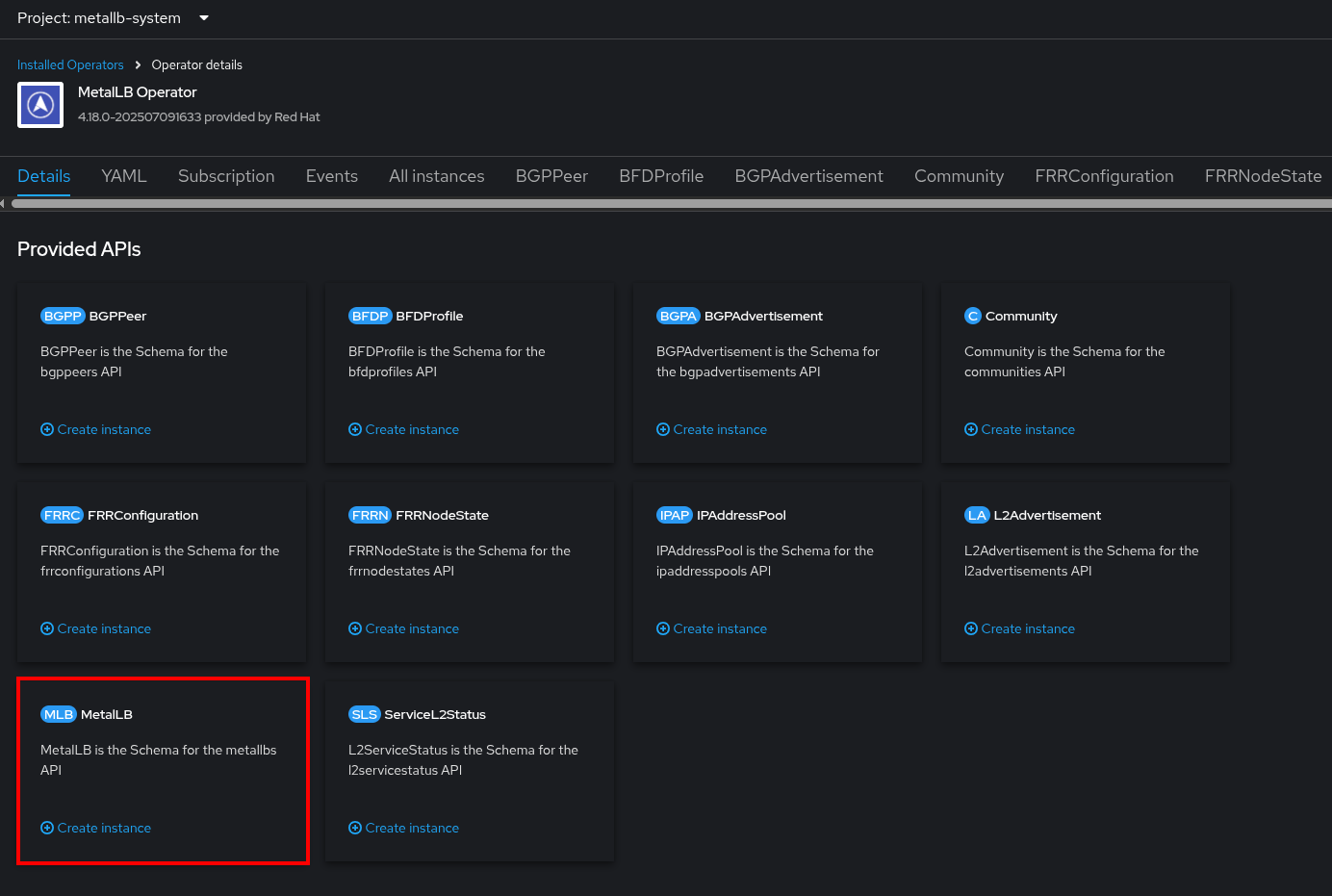Create instance for the MetalLB API
Image resolution: width=1332 pixels, height=896 pixels.
[96, 828]
